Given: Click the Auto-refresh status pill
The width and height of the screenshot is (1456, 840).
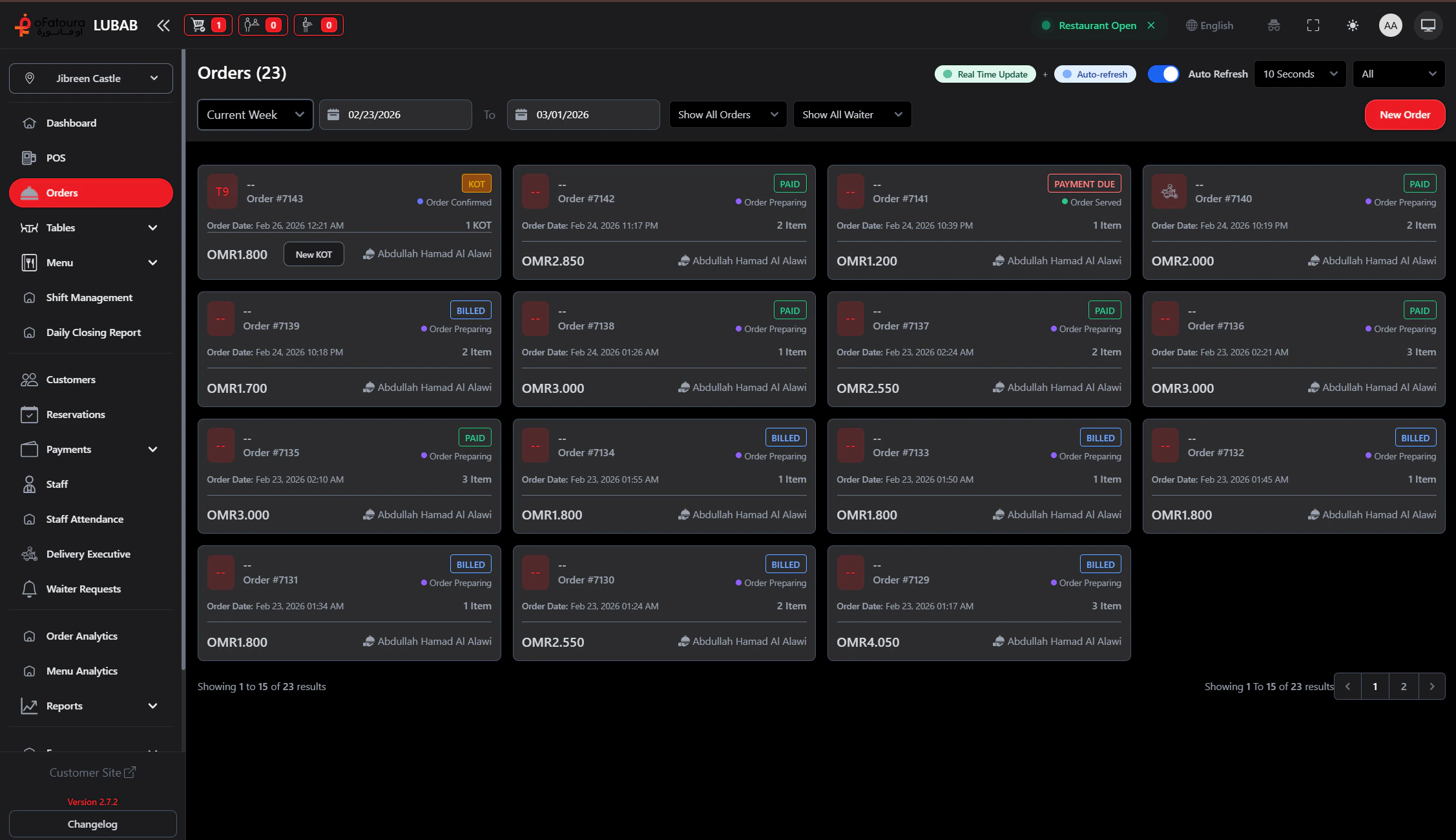Looking at the screenshot, I should 1095,74.
